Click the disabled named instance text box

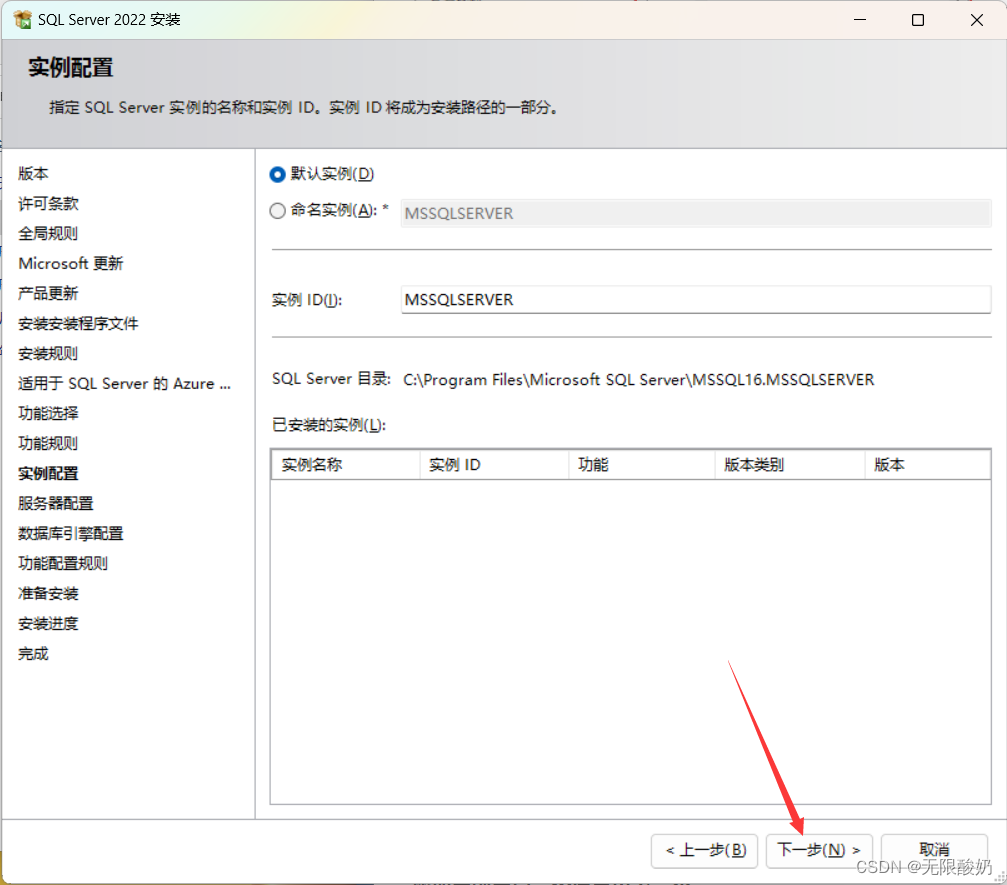tap(695, 213)
